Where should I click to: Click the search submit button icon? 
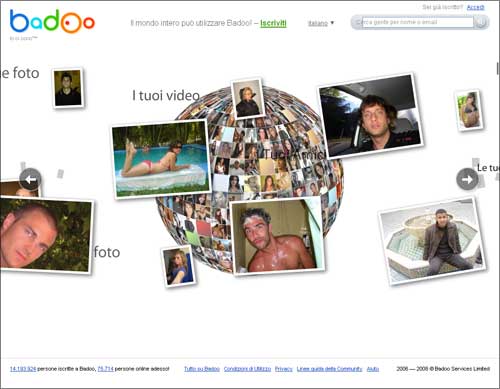(x=481, y=22)
